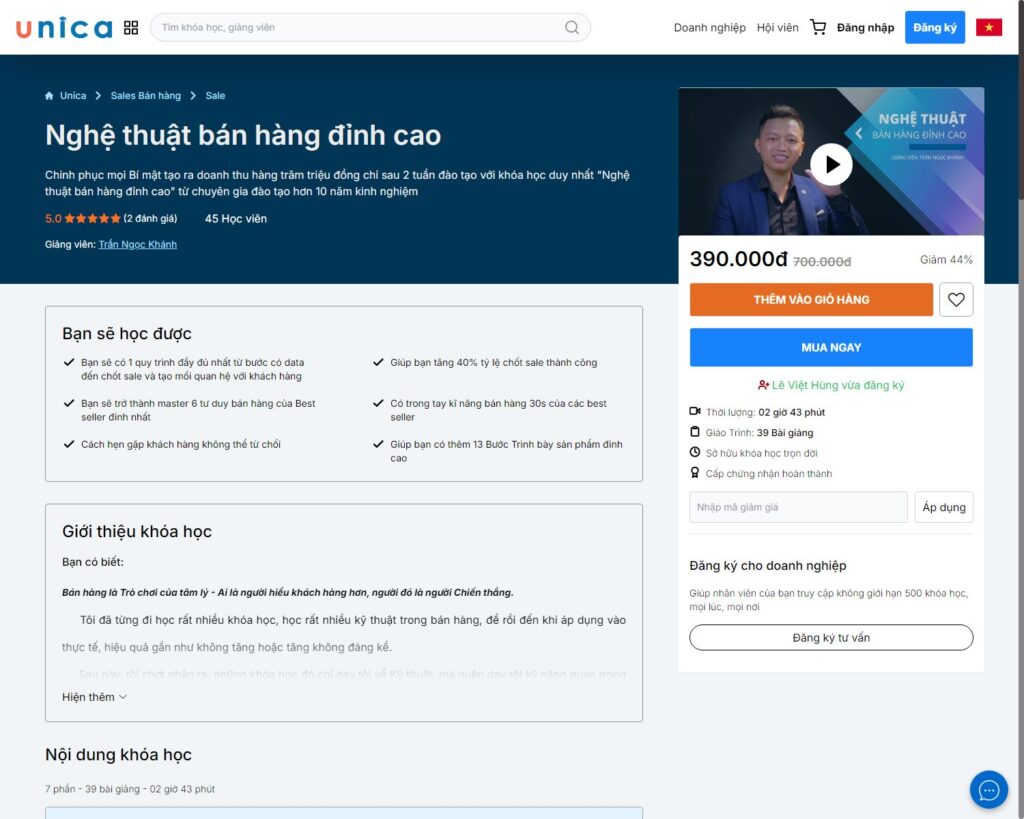Switch language via Vietnam flag icon

[x=989, y=28]
